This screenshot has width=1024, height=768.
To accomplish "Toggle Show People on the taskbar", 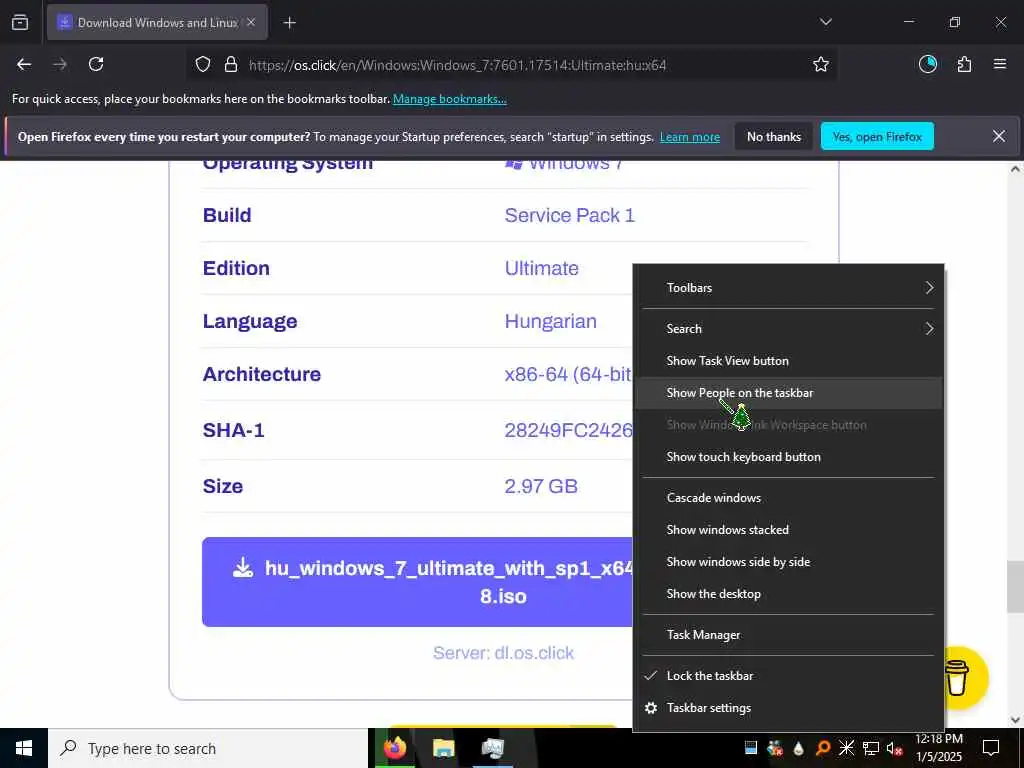I will [789, 393].
